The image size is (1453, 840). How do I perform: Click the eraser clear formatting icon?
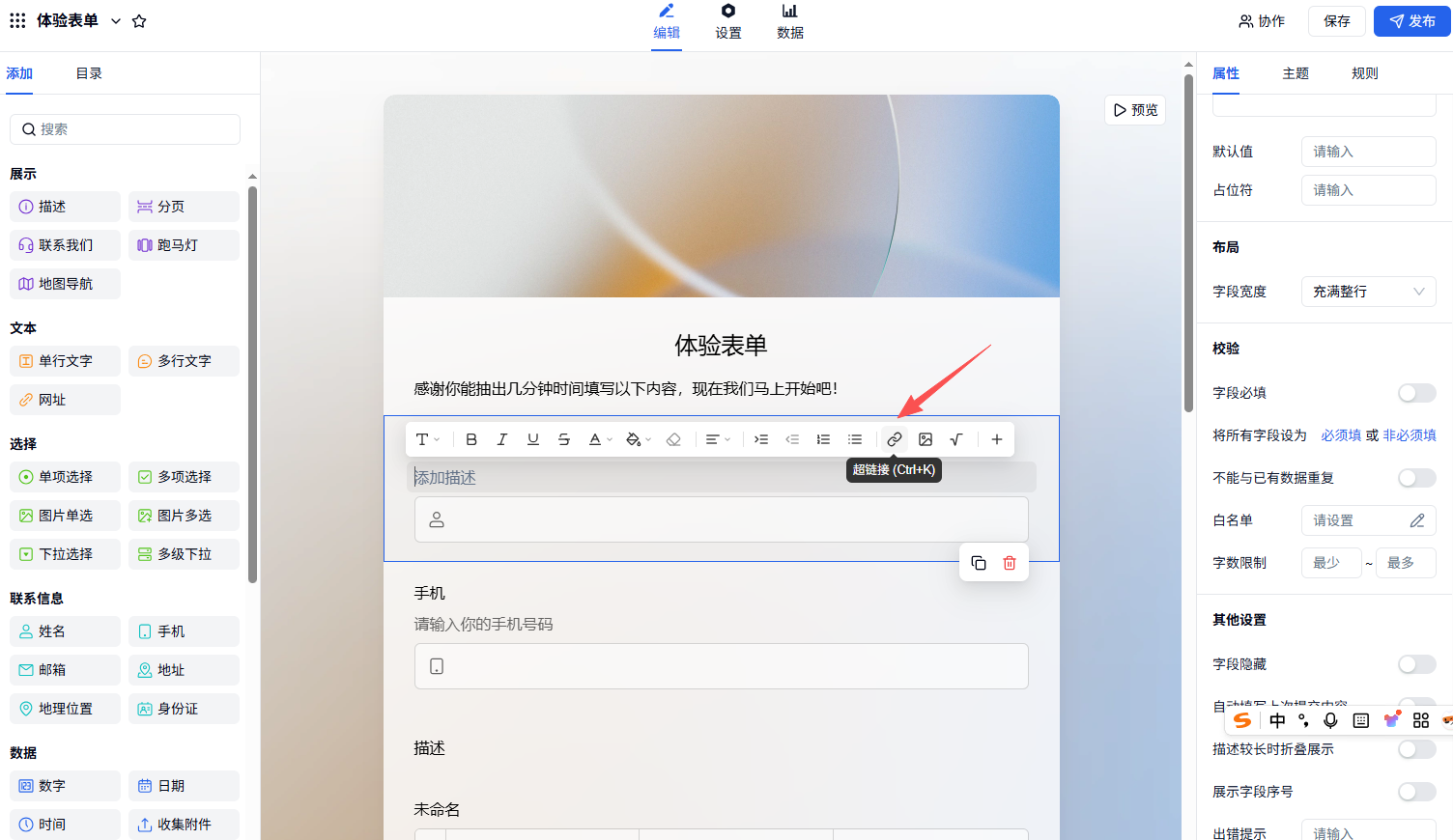point(674,439)
